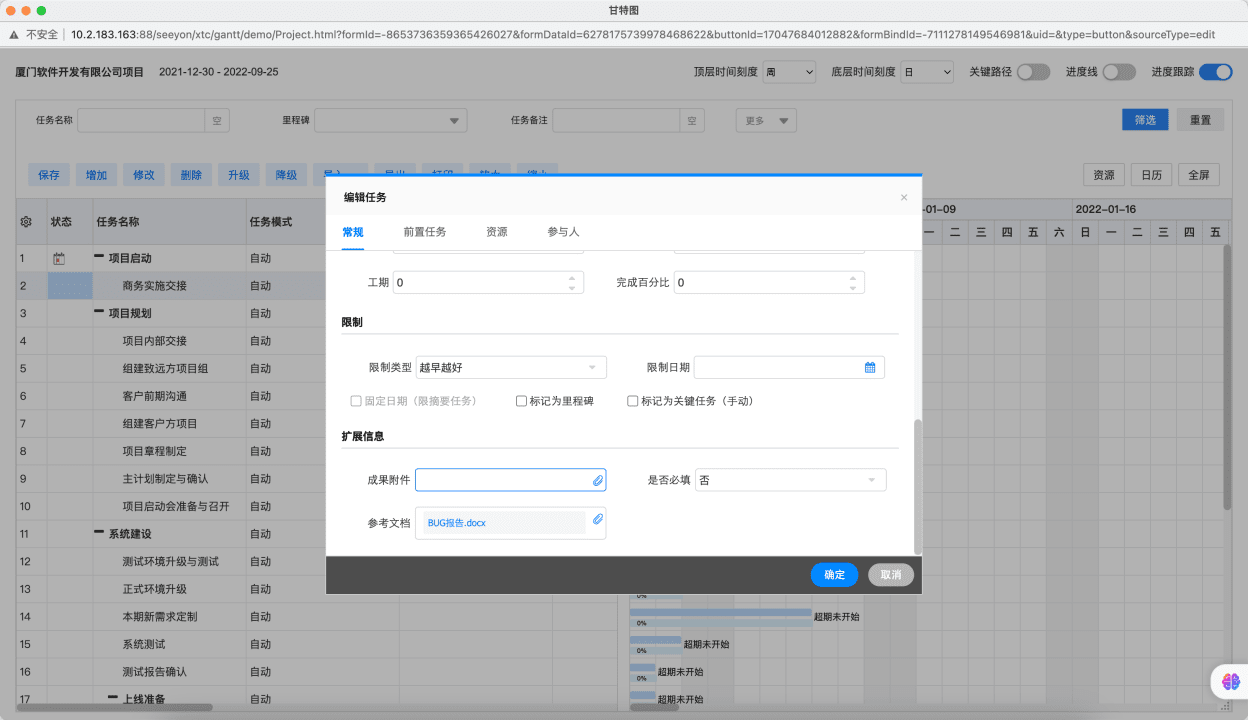Screen dimensions: 1248x720
Task: Click the 空 button beside 任务备注 field
Action: pos(693,120)
